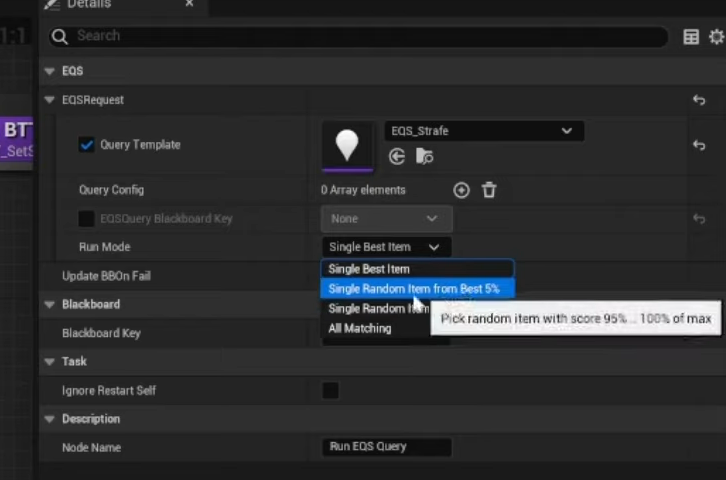This screenshot has width=726, height=480.
Task: Select All Matching run mode option
Action: 360,328
